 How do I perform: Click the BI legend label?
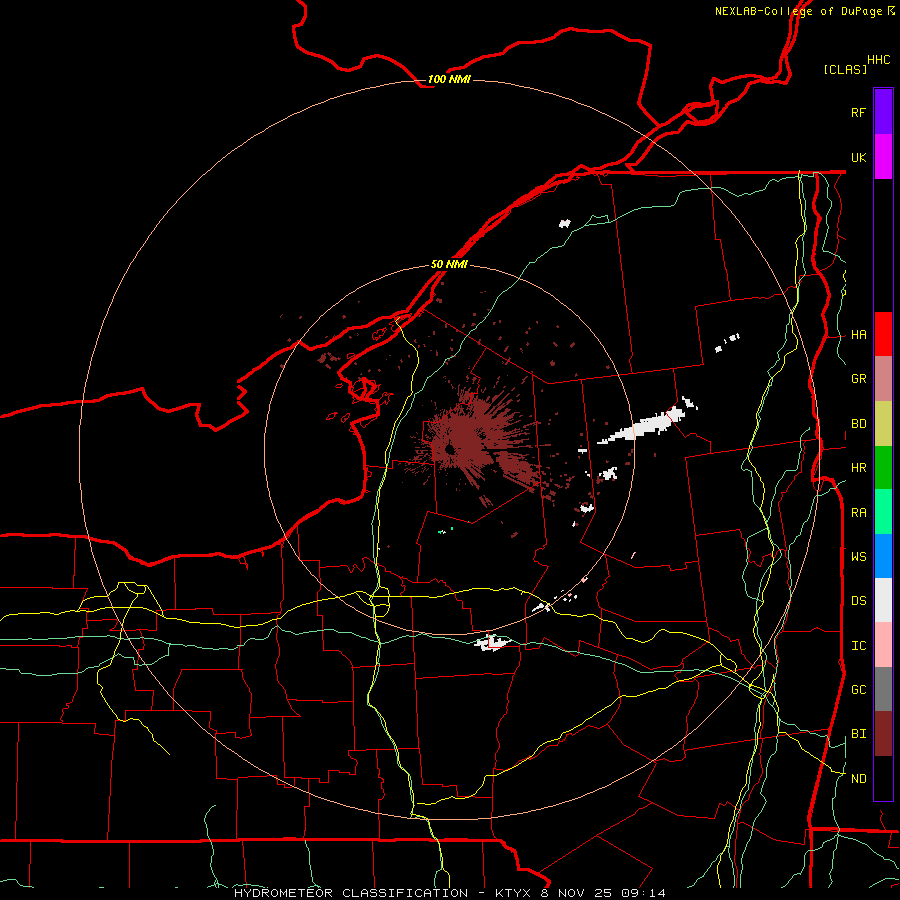point(858,734)
